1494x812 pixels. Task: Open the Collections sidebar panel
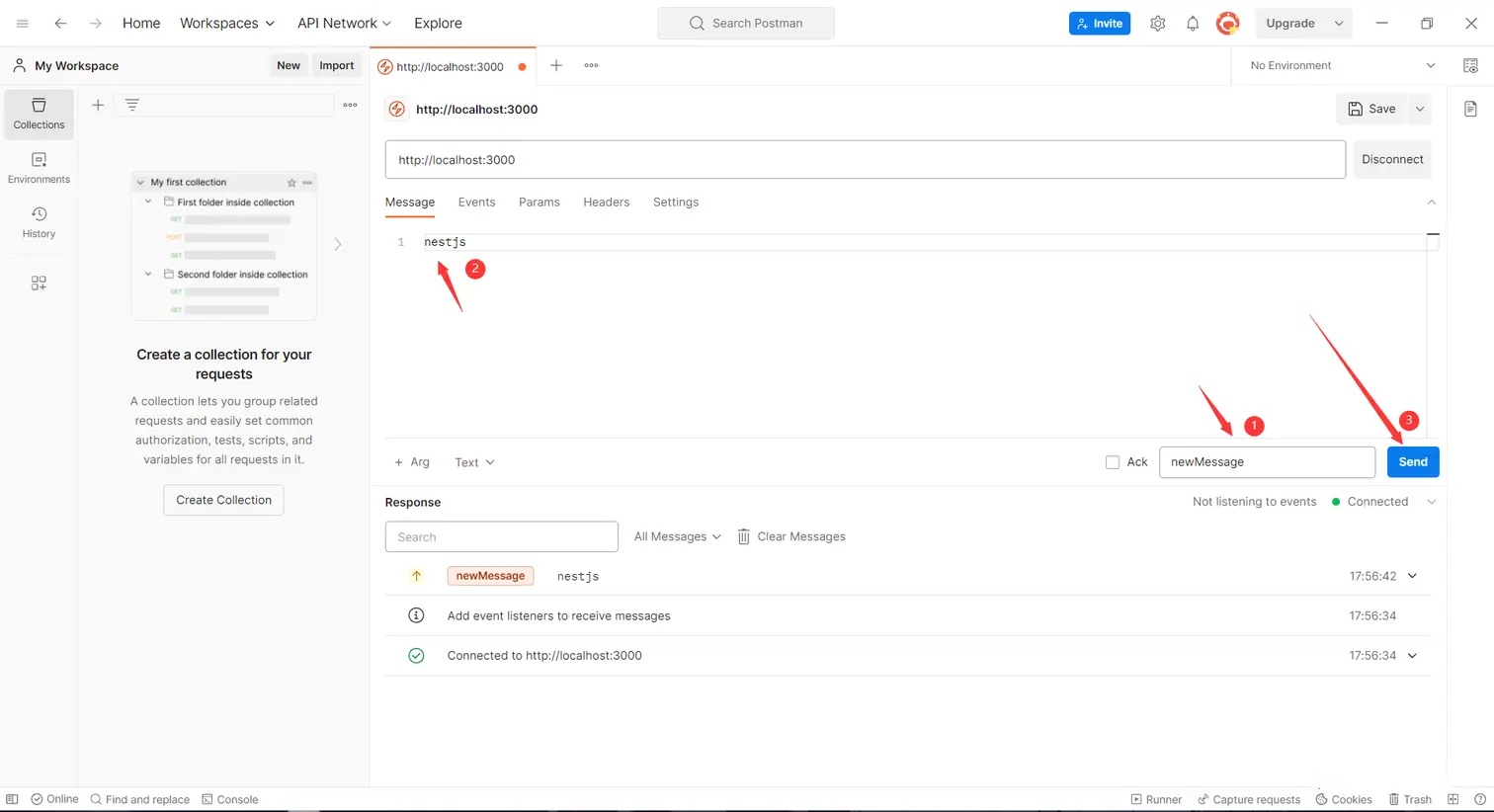[39, 114]
